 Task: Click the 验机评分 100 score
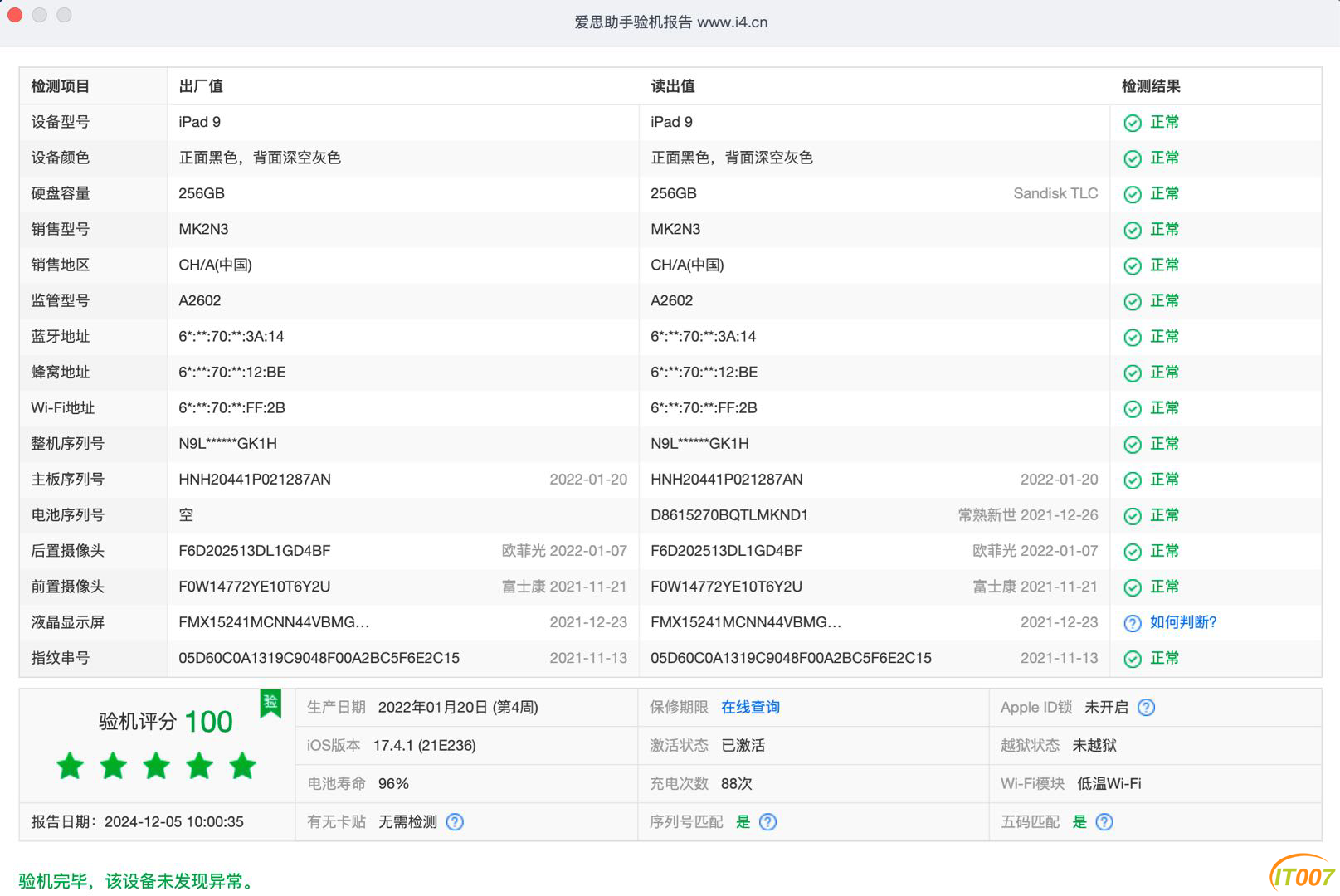point(166,722)
